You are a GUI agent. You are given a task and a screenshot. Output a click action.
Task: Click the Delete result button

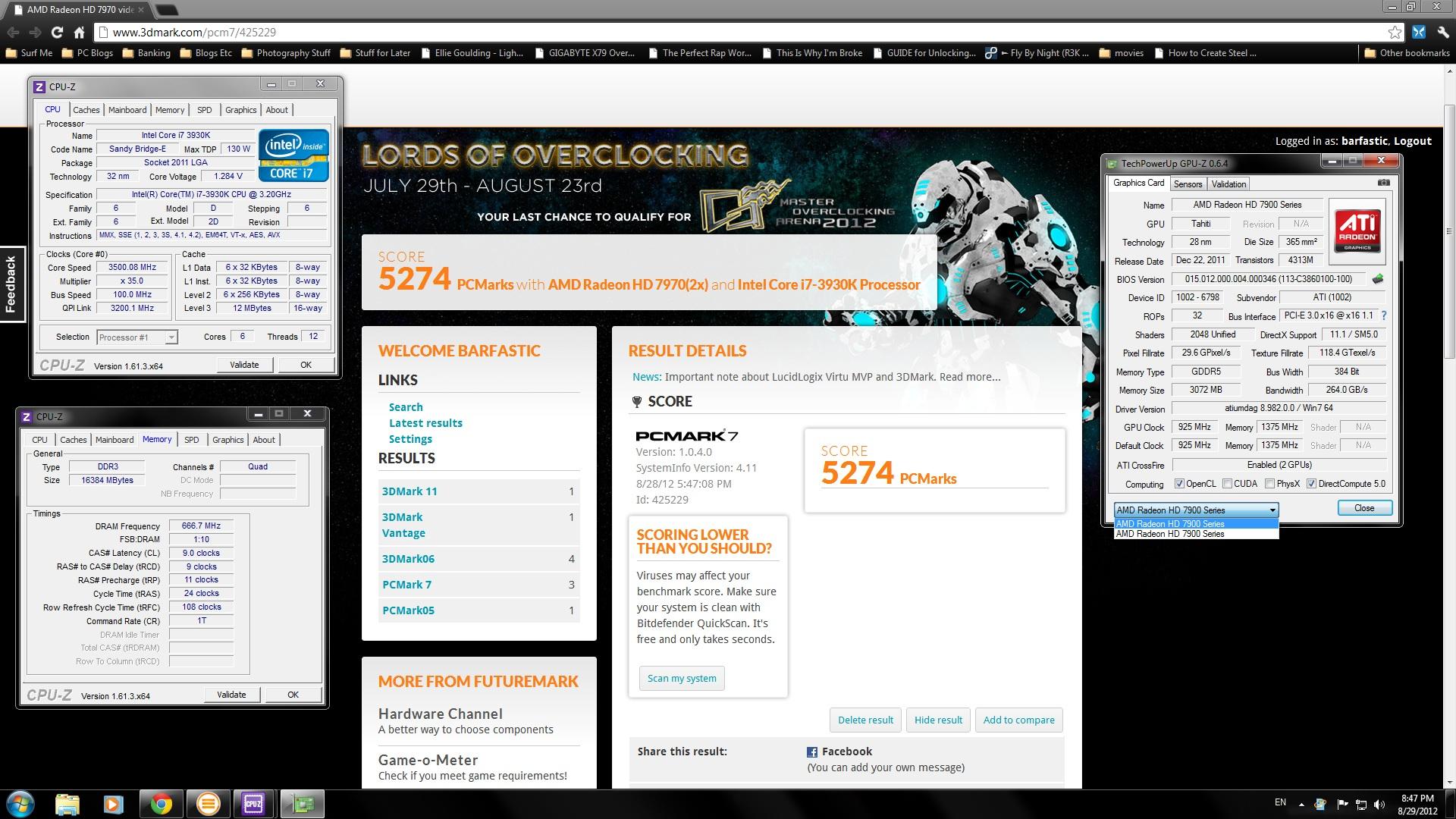pyautogui.click(x=865, y=720)
